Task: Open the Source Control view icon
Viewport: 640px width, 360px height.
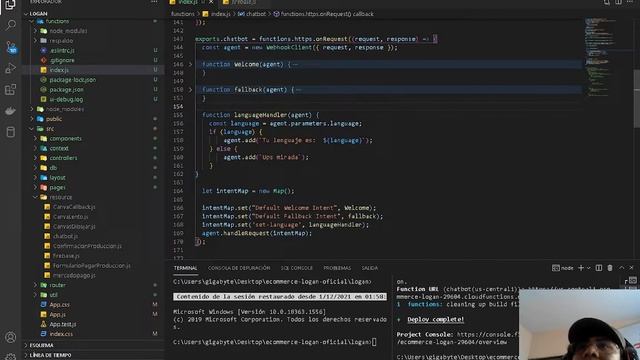Action: point(11,47)
